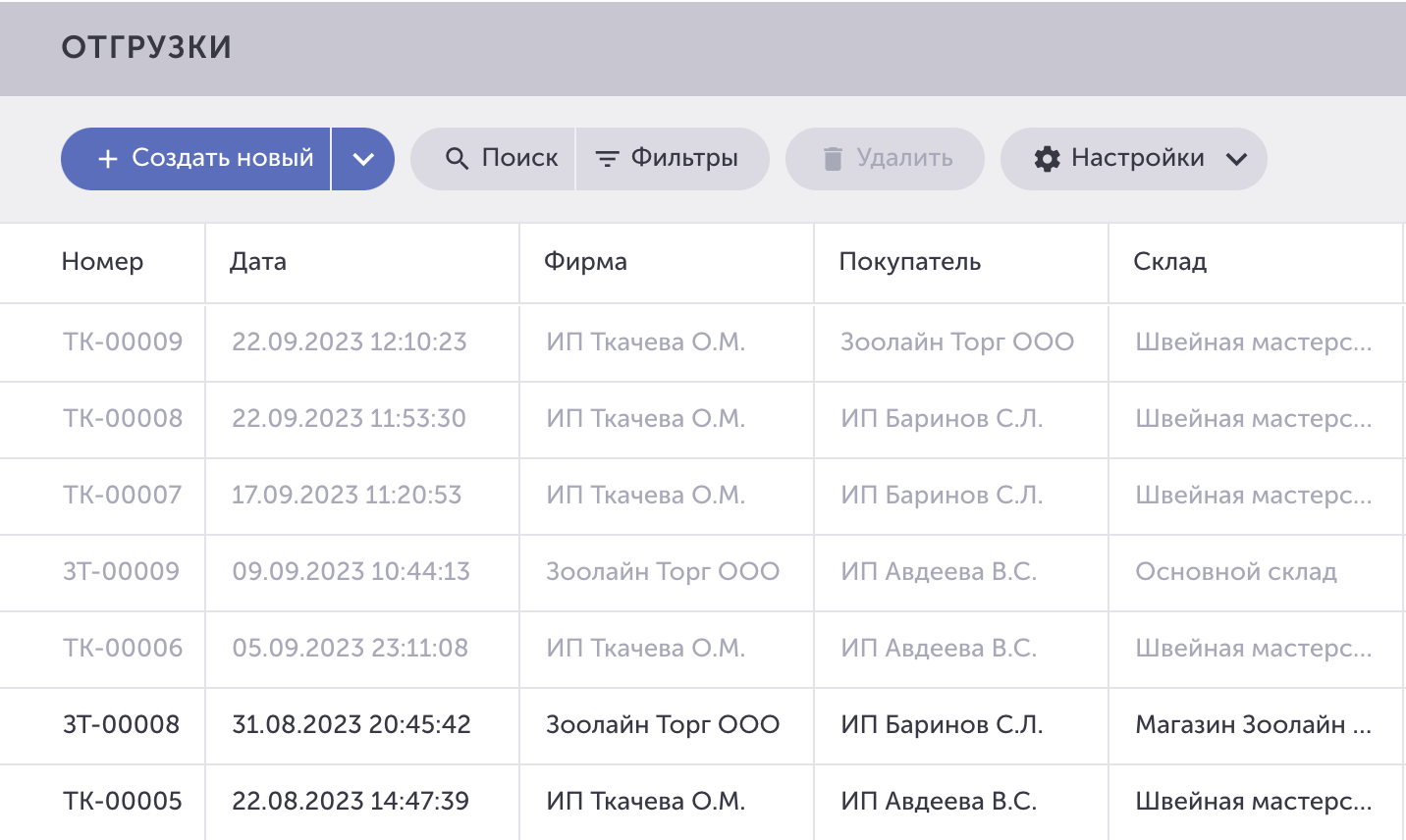Click the Покупатель column header
The image size is (1406, 840).
pyautogui.click(x=910, y=262)
